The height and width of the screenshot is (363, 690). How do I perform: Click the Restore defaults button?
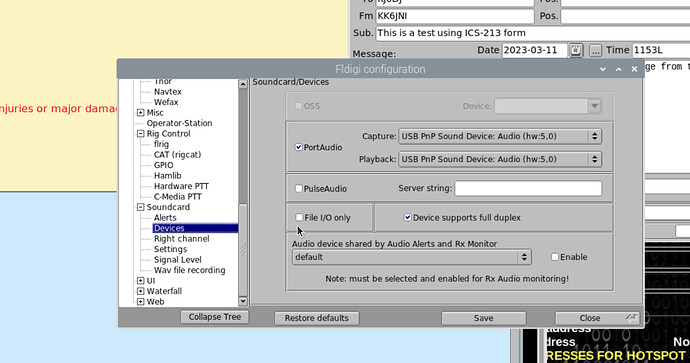click(316, 318)
